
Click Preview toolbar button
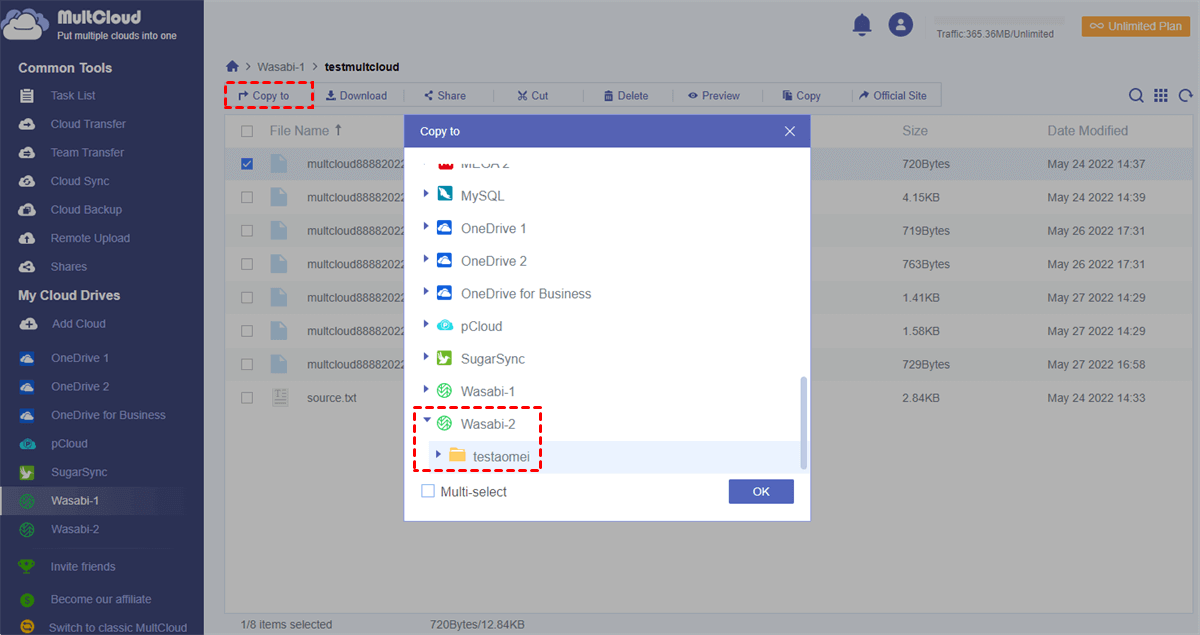tap(713, 96)
